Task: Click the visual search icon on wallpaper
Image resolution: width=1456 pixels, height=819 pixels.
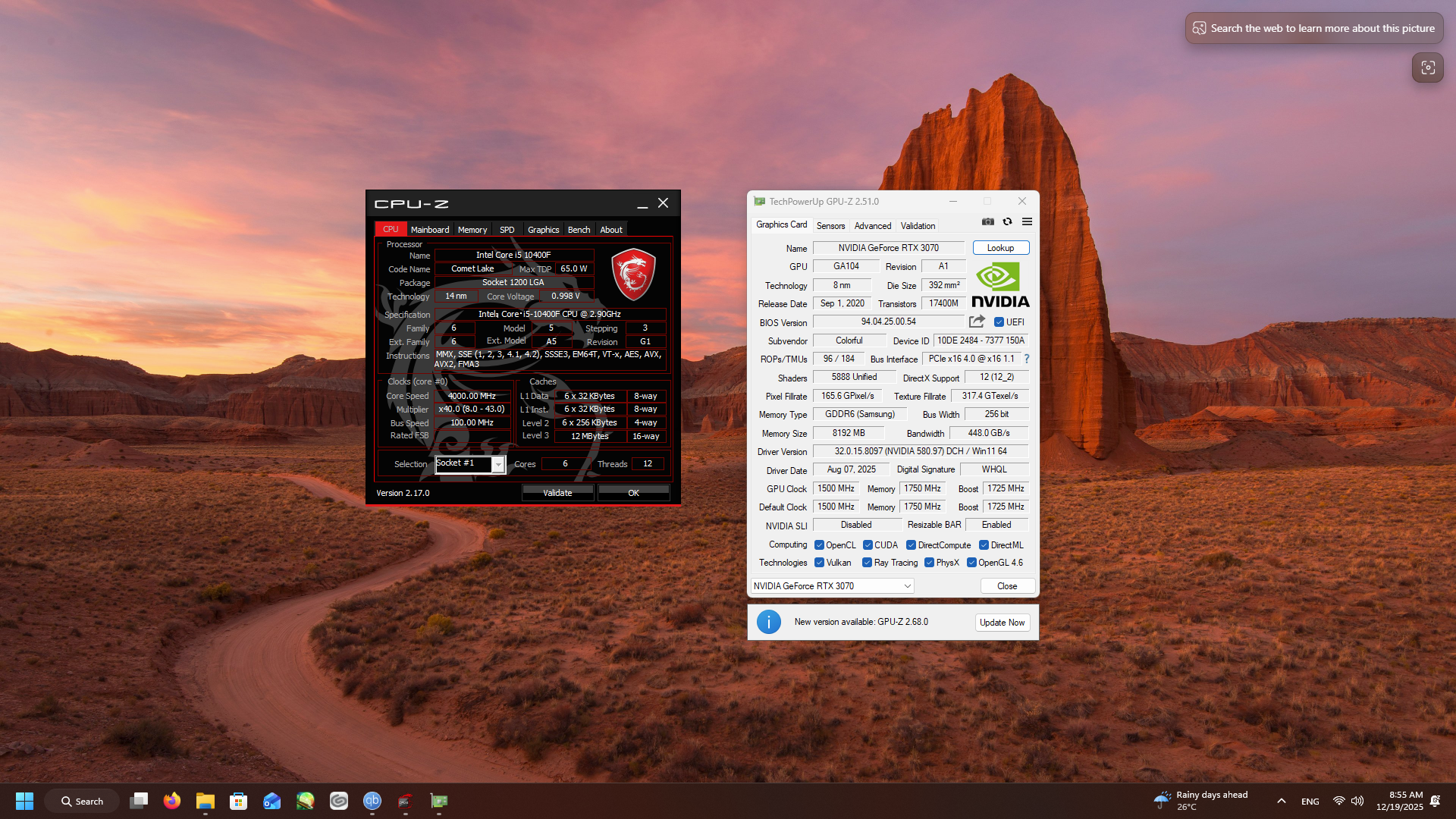Action: pyautogui.click(x=1428, y=67)
